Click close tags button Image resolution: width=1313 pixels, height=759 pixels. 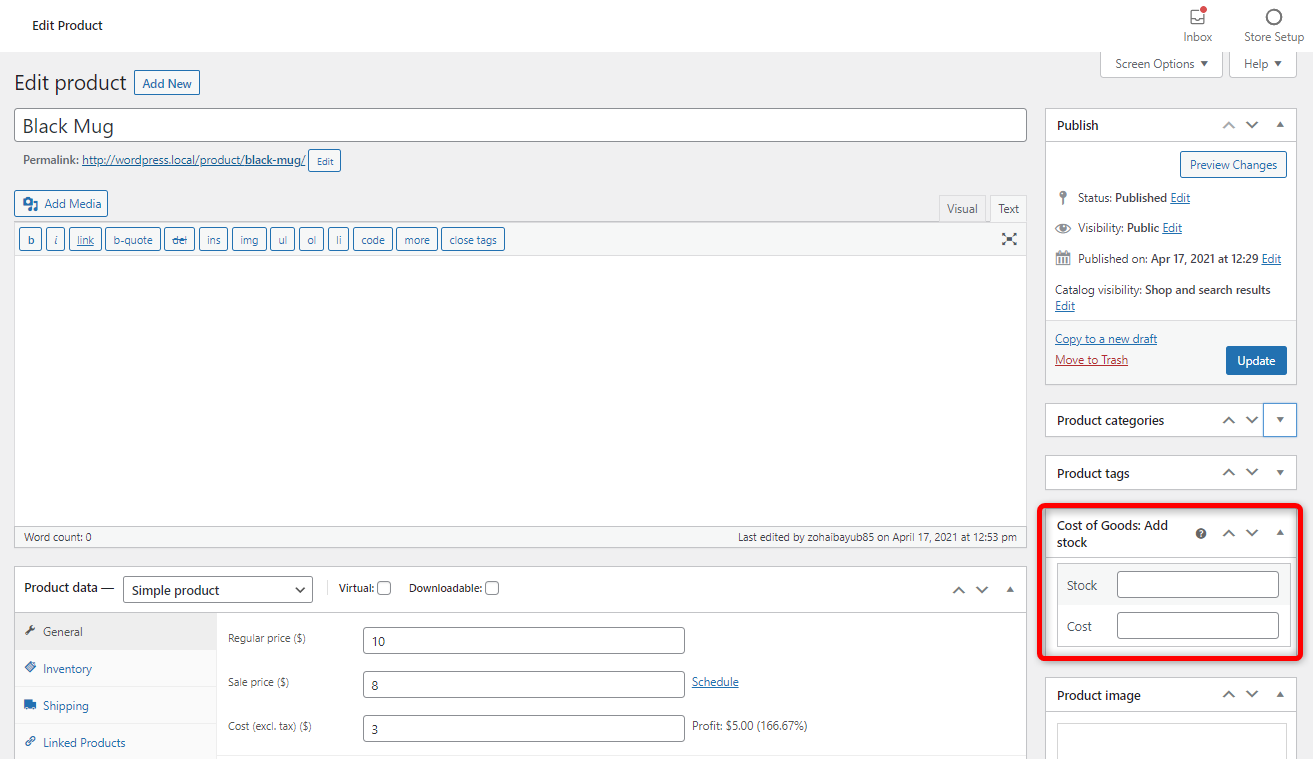[x=473, y=240]
